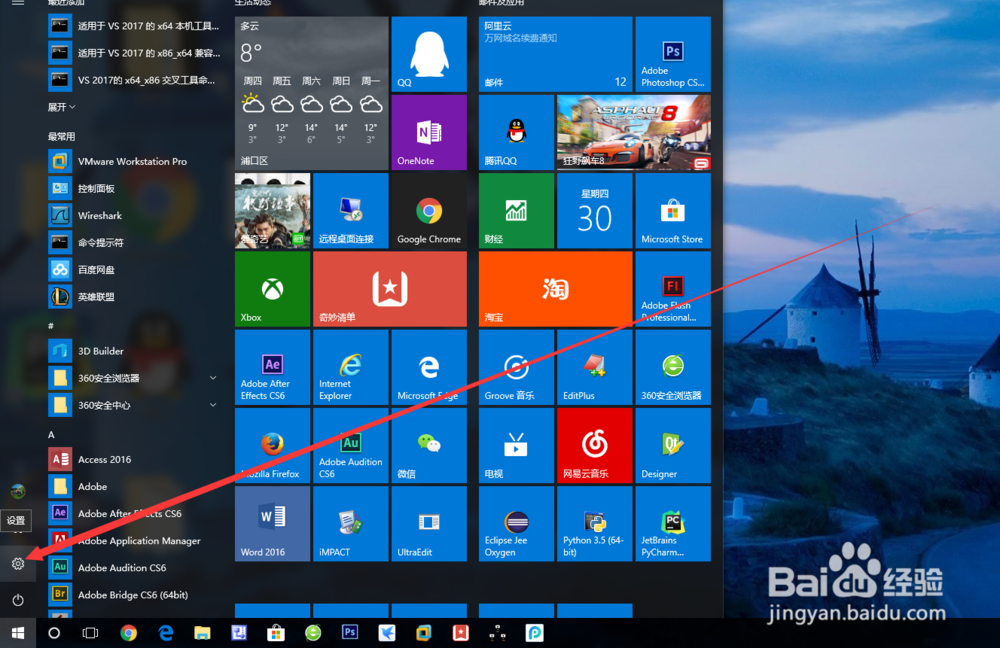Open the 360安全浏览器 tile
The width and height of the screenshot is (1000, 648).
673,367
